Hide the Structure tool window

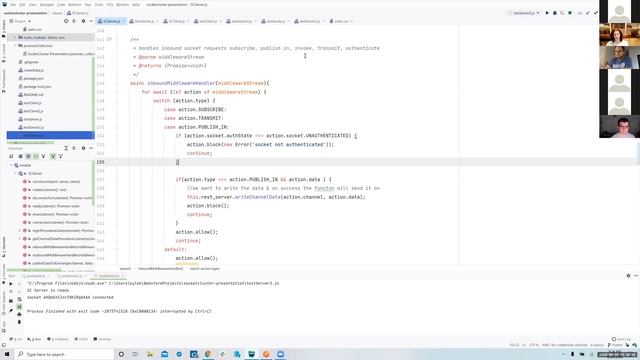91,148
